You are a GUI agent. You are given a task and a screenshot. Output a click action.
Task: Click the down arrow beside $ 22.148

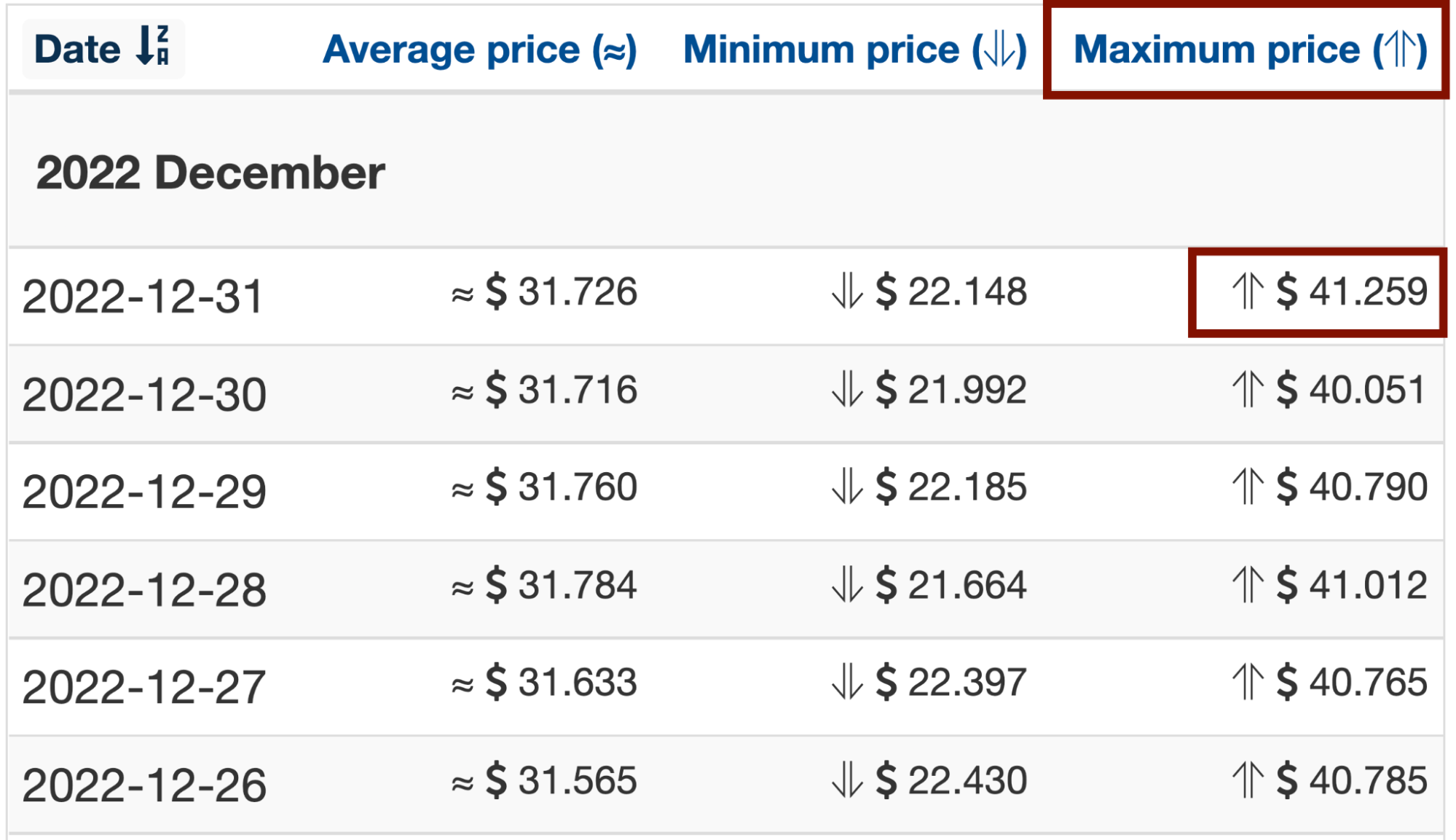tap(847, 291)
